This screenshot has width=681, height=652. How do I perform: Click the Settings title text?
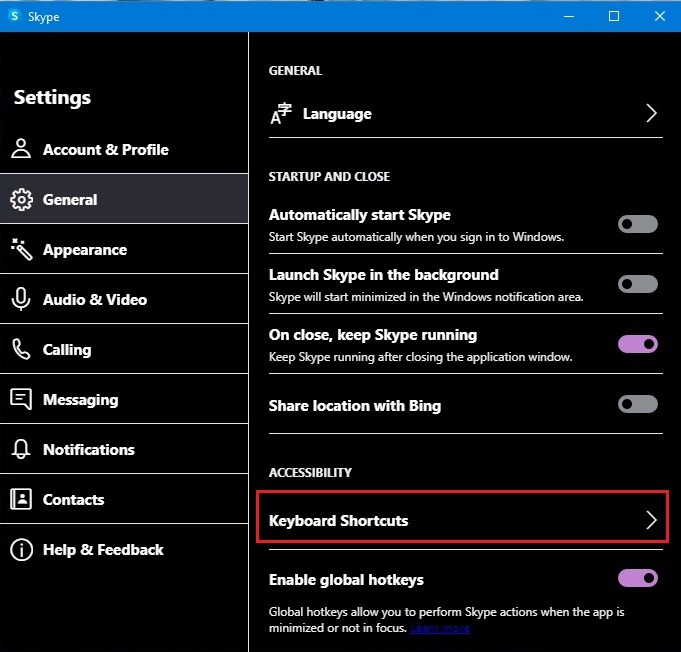(52, 97)
